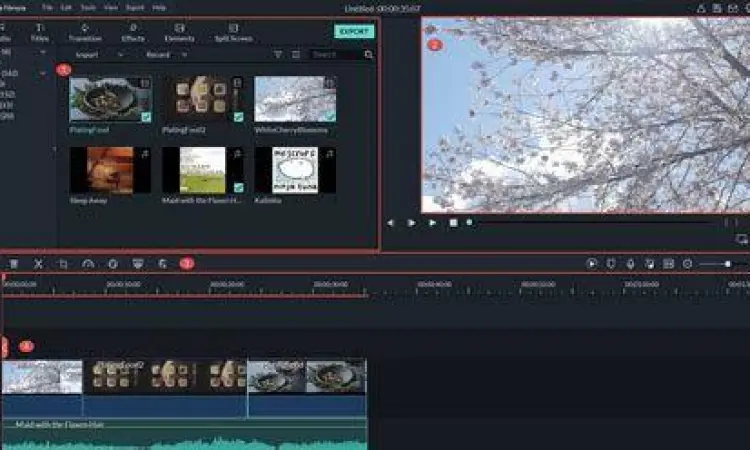
Task: Click the green play button in preview
Action: (x=432, y=223)
